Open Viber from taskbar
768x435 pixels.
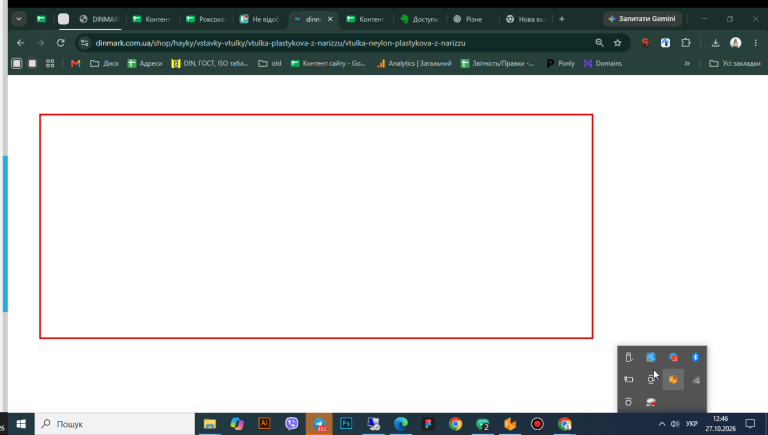pos(292,424)
